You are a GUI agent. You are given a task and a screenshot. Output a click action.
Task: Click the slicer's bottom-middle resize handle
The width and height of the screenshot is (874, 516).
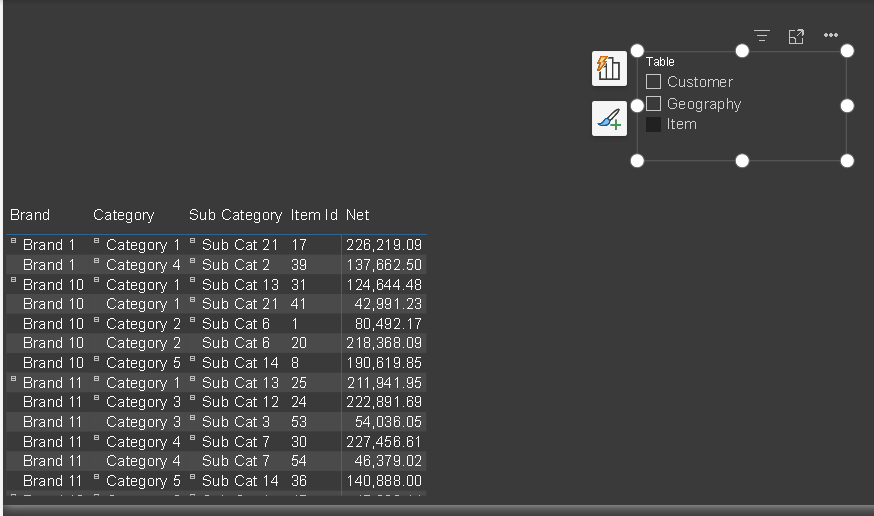tap(742, 161)
